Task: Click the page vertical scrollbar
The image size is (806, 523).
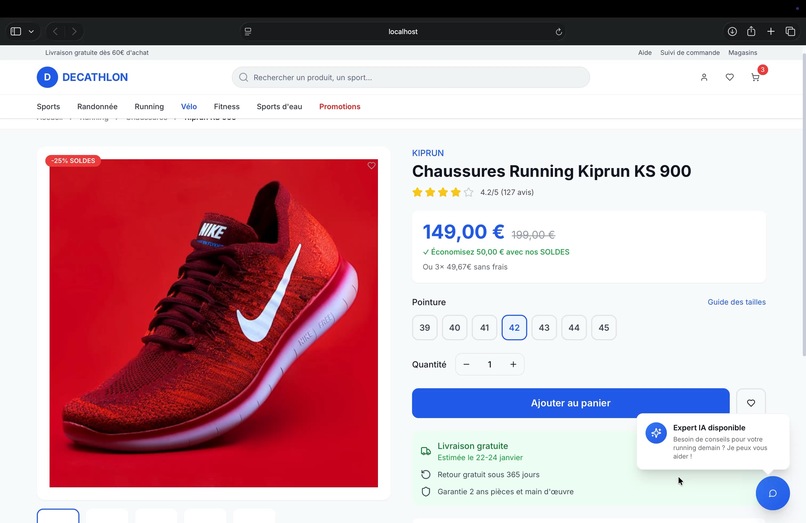Action: (803, 203)
